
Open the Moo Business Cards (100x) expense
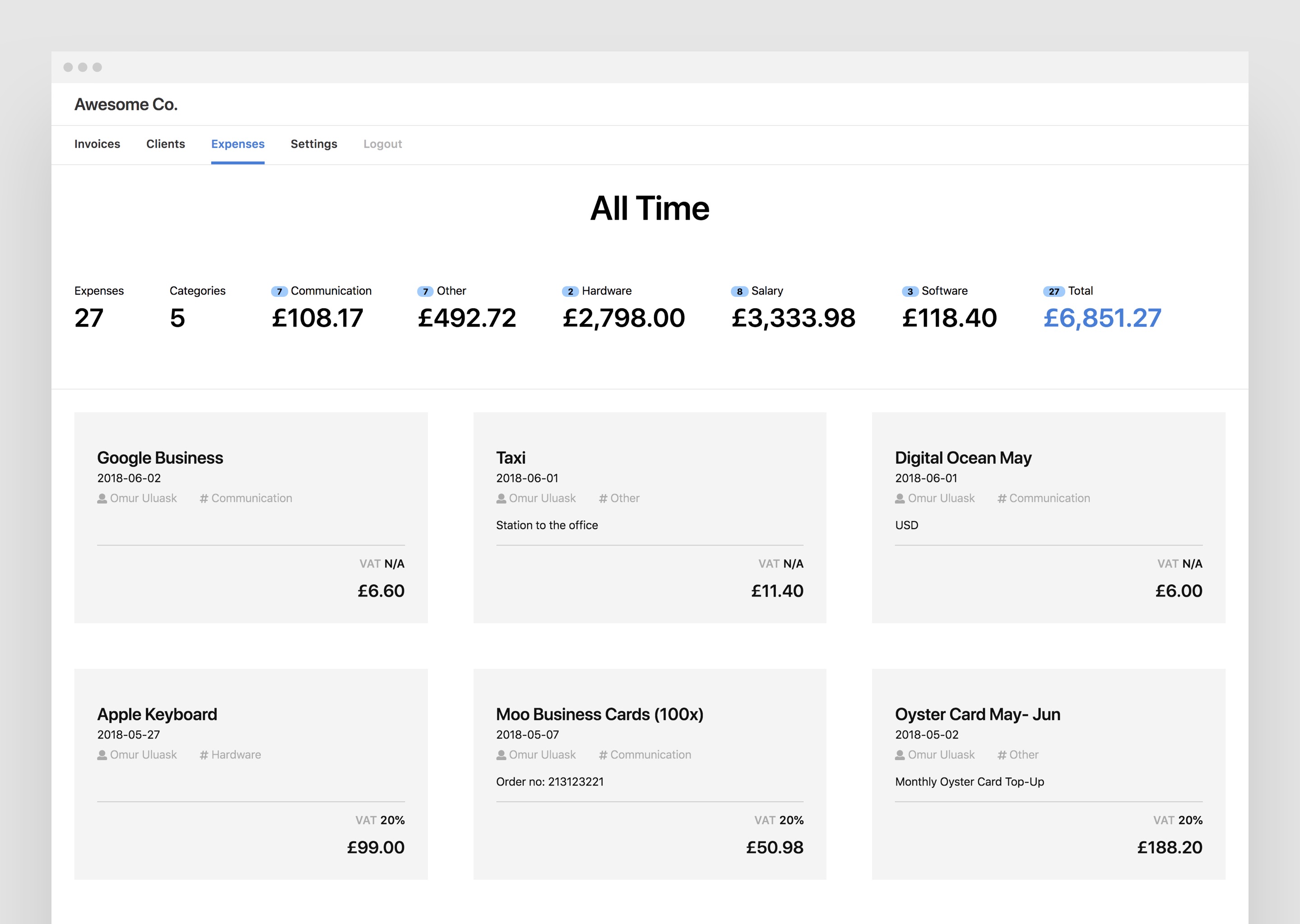[x=599, y=715]
